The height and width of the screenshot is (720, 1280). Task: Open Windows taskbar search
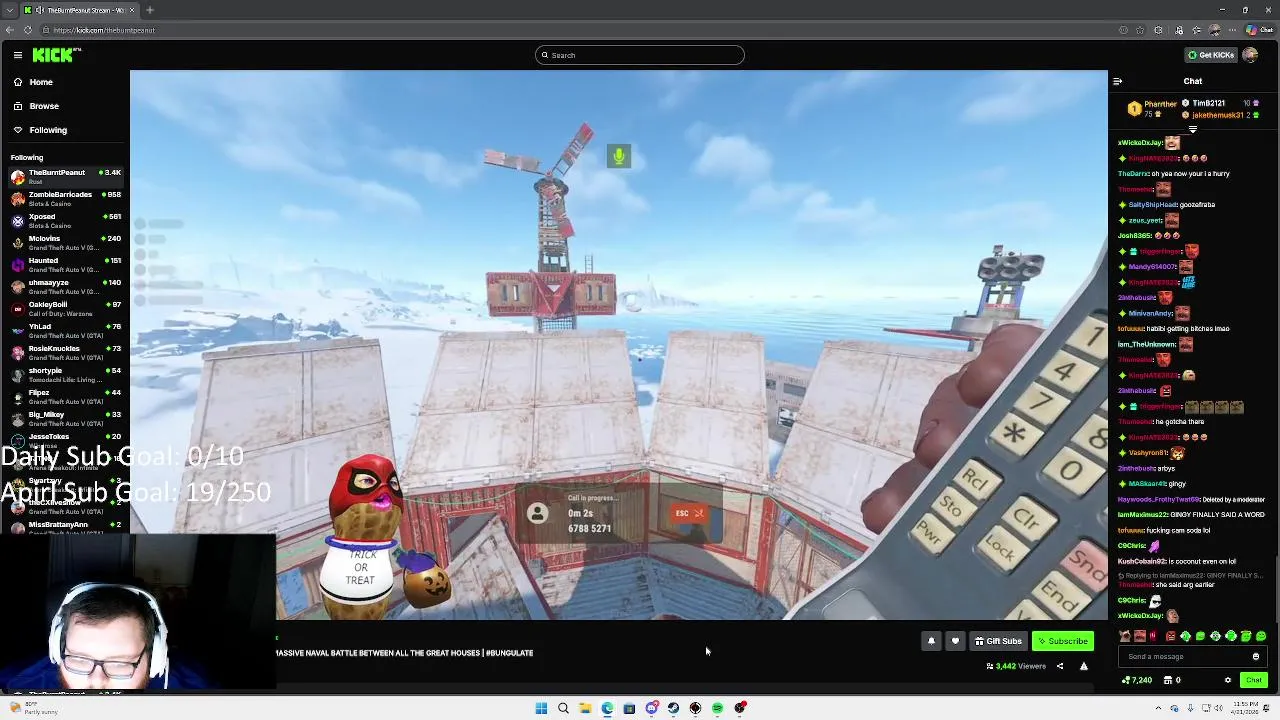(x=563, y=708)
